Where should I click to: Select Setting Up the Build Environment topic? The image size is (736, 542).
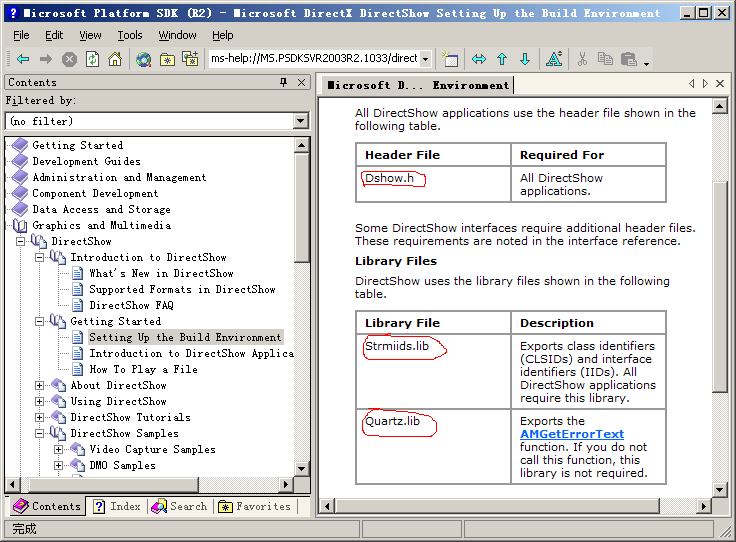(186, 337)
